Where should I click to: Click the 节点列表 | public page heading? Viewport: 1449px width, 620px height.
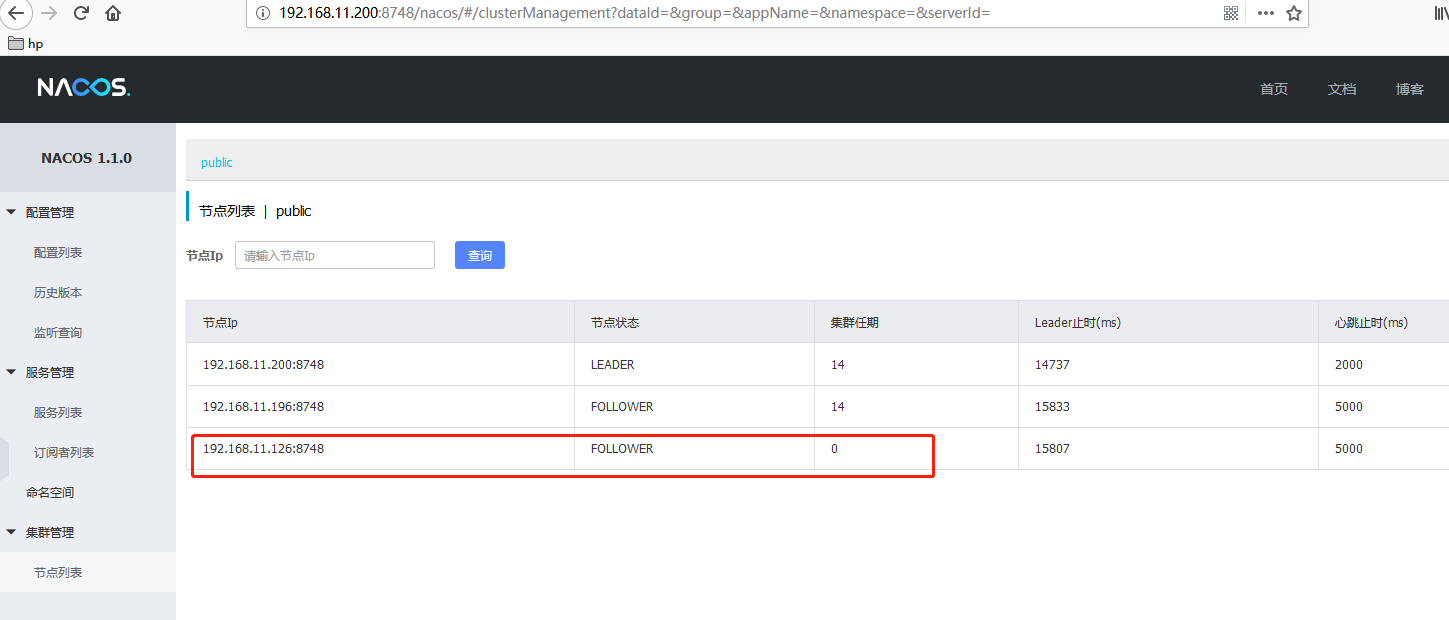pyautogui.click(x=255, y=211)
